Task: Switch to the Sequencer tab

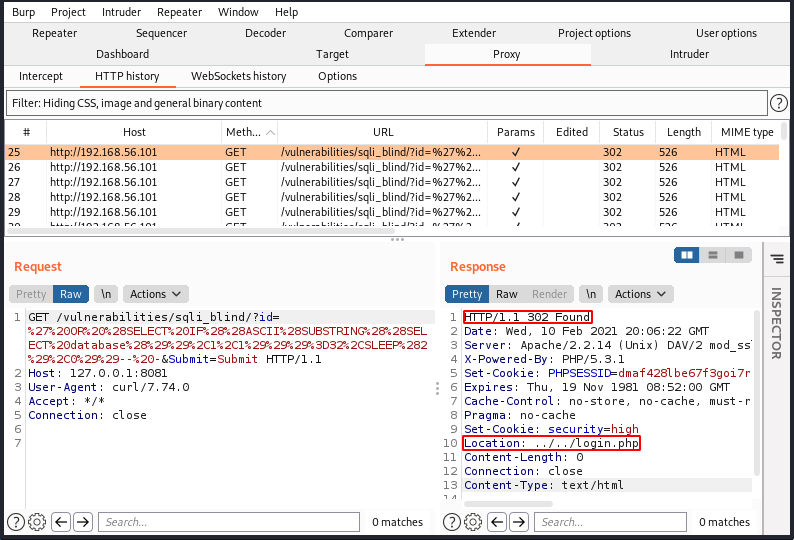Action: (x=162, y=33)
